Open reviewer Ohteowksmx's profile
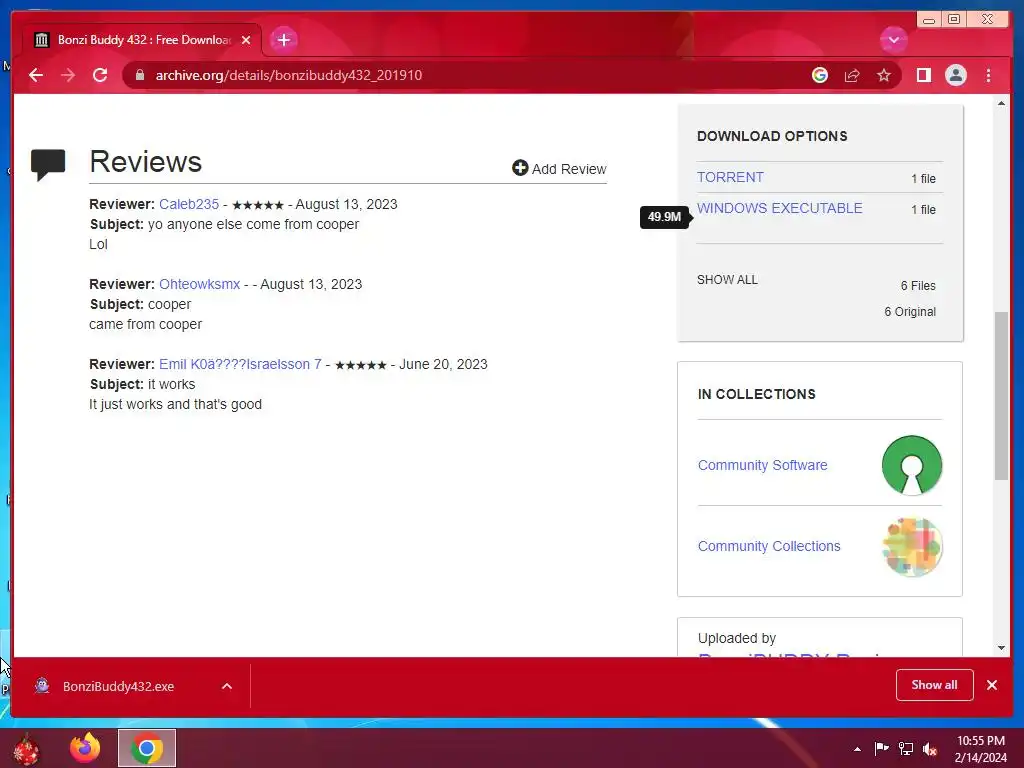This screenshot has width=1024, height=768. (x=200, y=284)
